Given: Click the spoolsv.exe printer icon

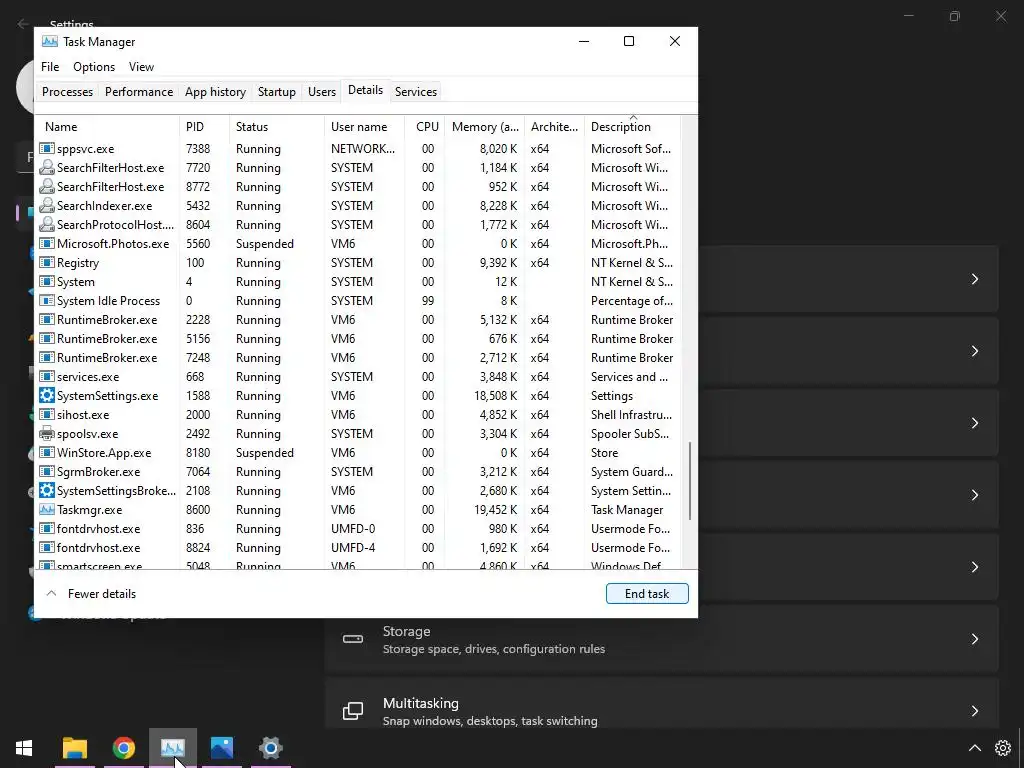Looking at the screenshot, I should pos(46,434).
